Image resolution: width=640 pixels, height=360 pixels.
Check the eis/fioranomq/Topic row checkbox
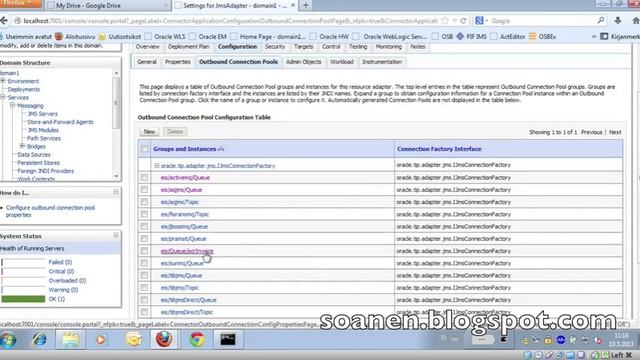pos(144,214)
